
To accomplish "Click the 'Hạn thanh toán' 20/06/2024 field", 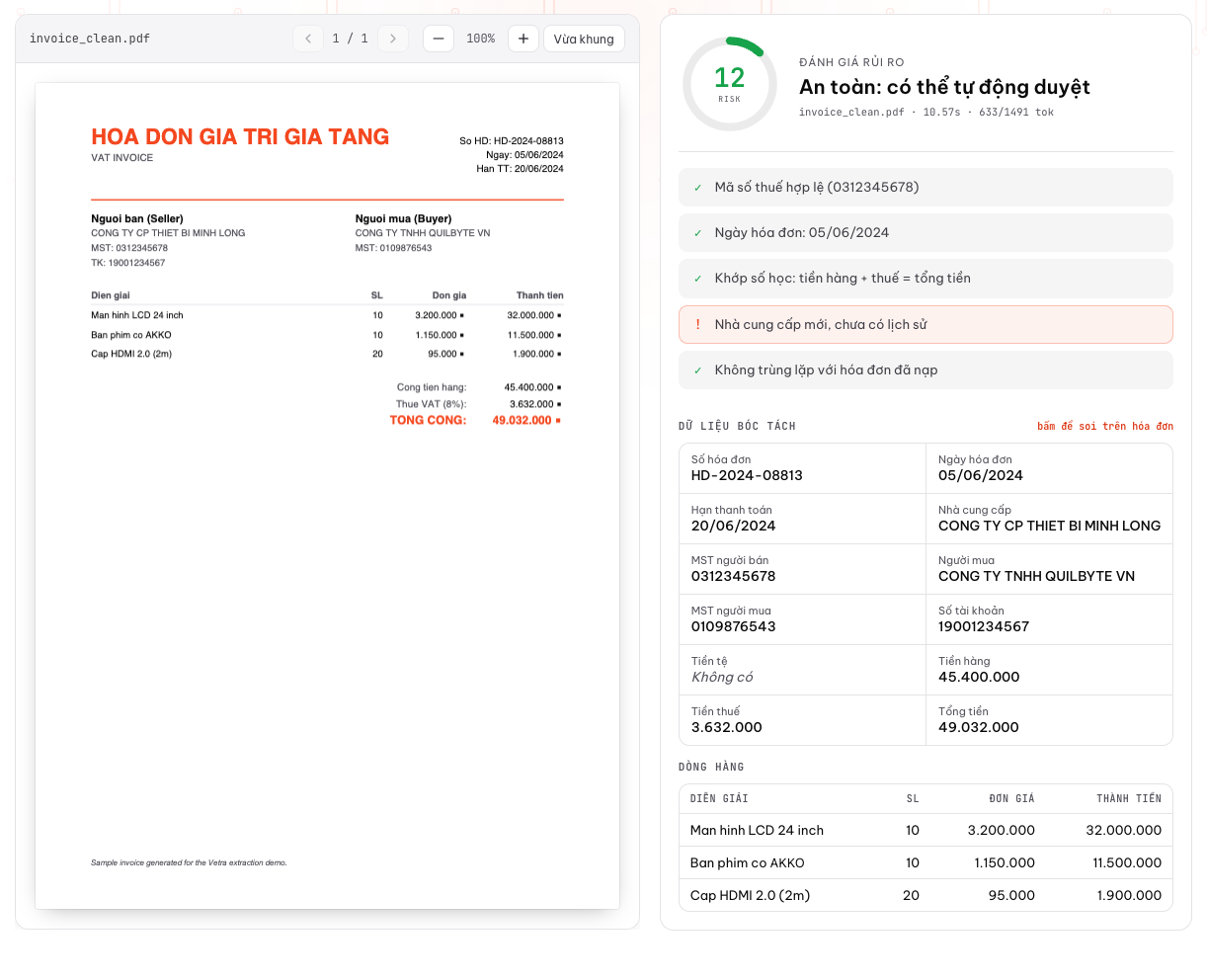I will coord(802,519).
